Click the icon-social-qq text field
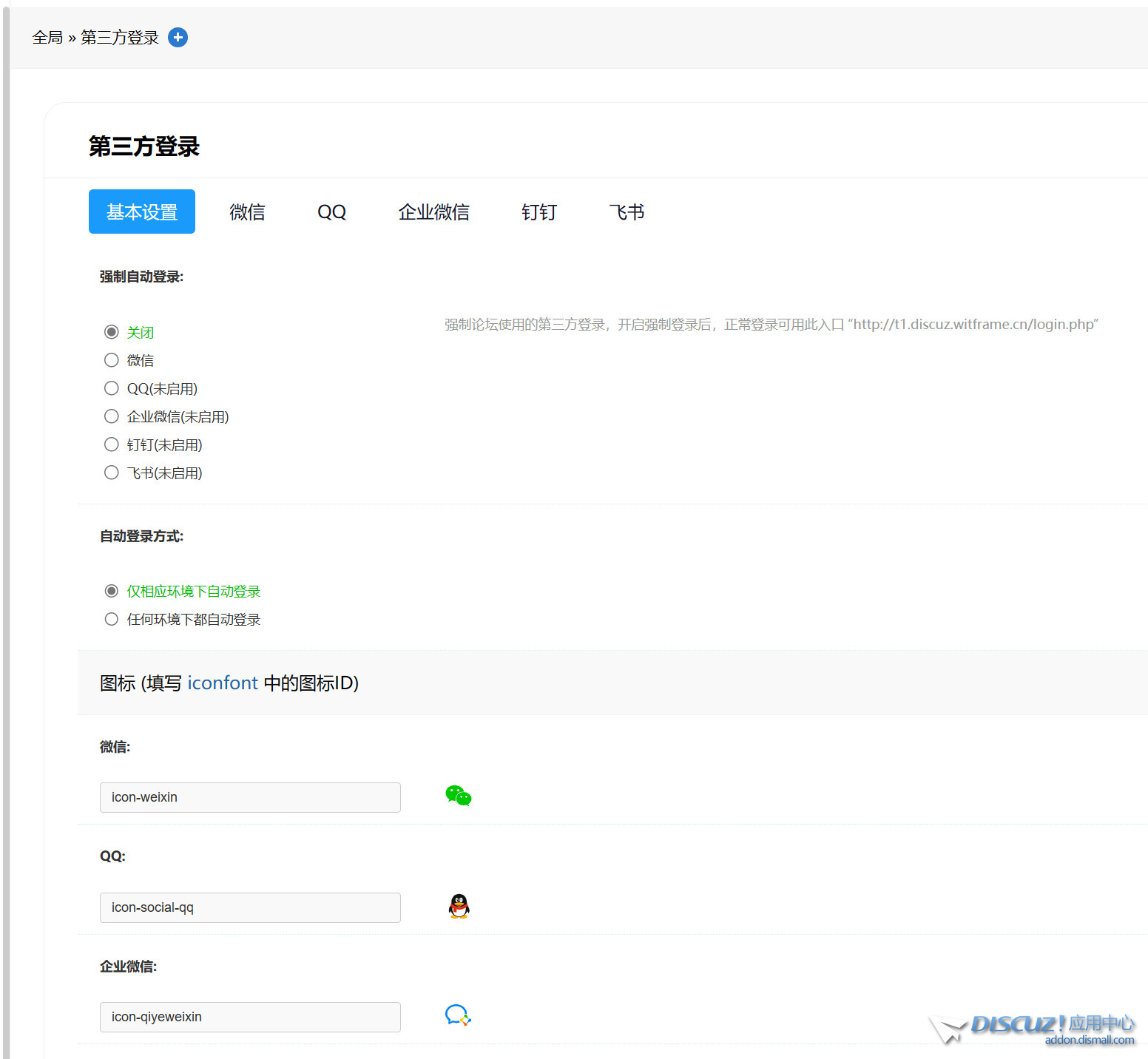 pyautogui.click(x=250, y=907)
